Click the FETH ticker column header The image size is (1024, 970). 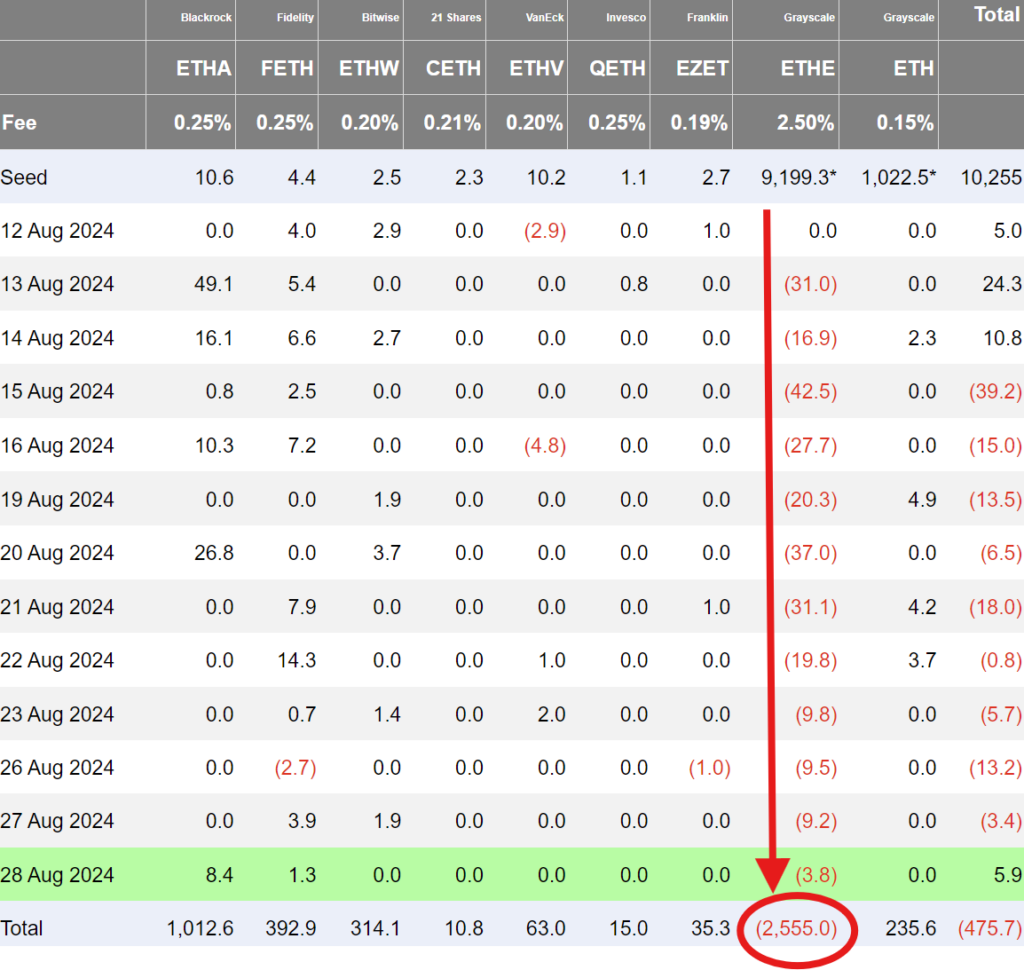click(287, 69)
